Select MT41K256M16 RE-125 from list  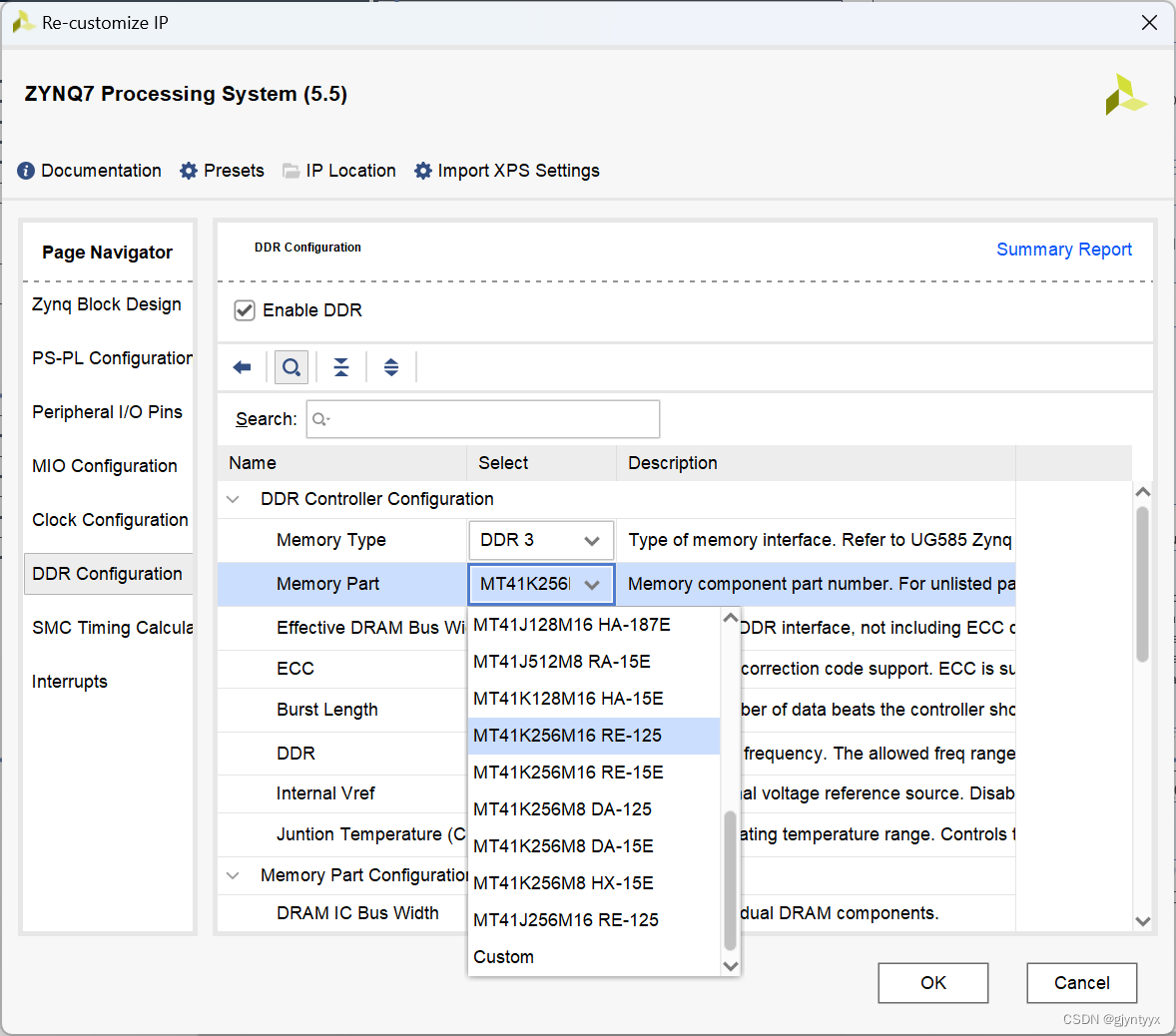tap(593, 736)
